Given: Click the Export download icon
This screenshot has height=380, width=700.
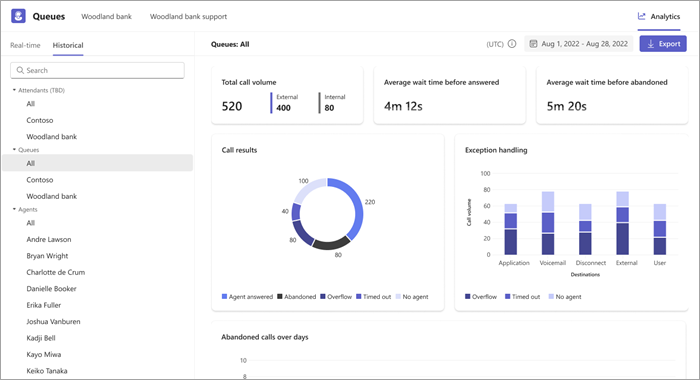Looking at the screenshot, I should pos(650,44).
